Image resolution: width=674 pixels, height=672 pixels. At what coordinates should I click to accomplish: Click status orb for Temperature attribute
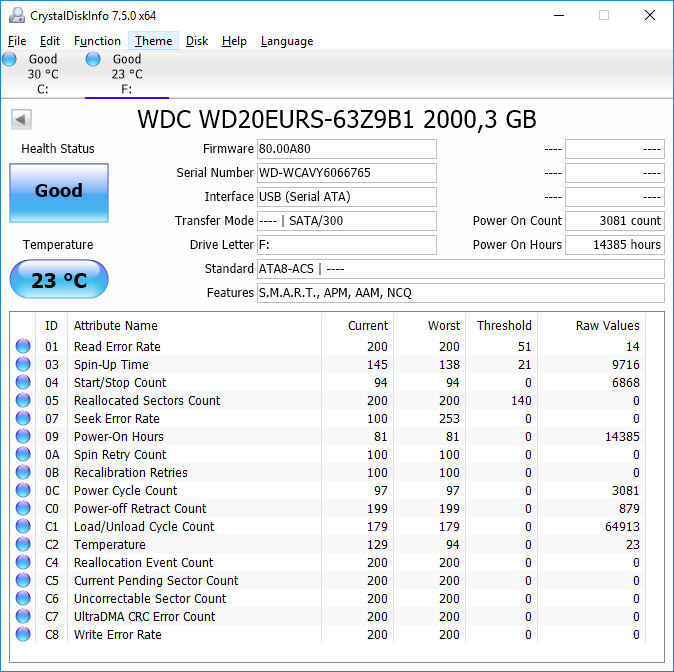(23, 544)
